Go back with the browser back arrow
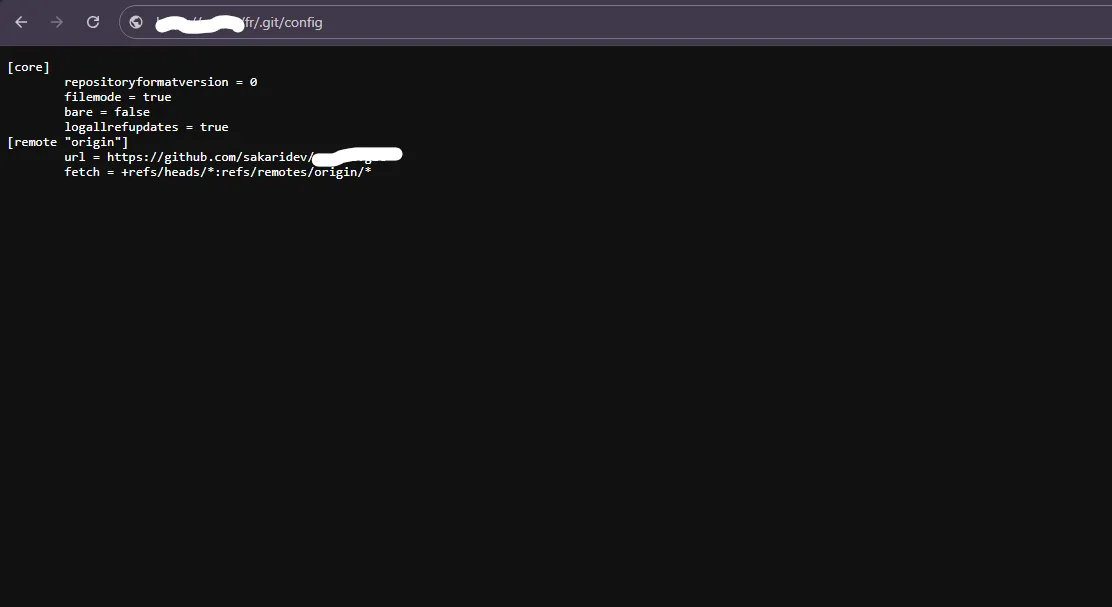Screen dimensions: 1112x607 coord(21,22)
